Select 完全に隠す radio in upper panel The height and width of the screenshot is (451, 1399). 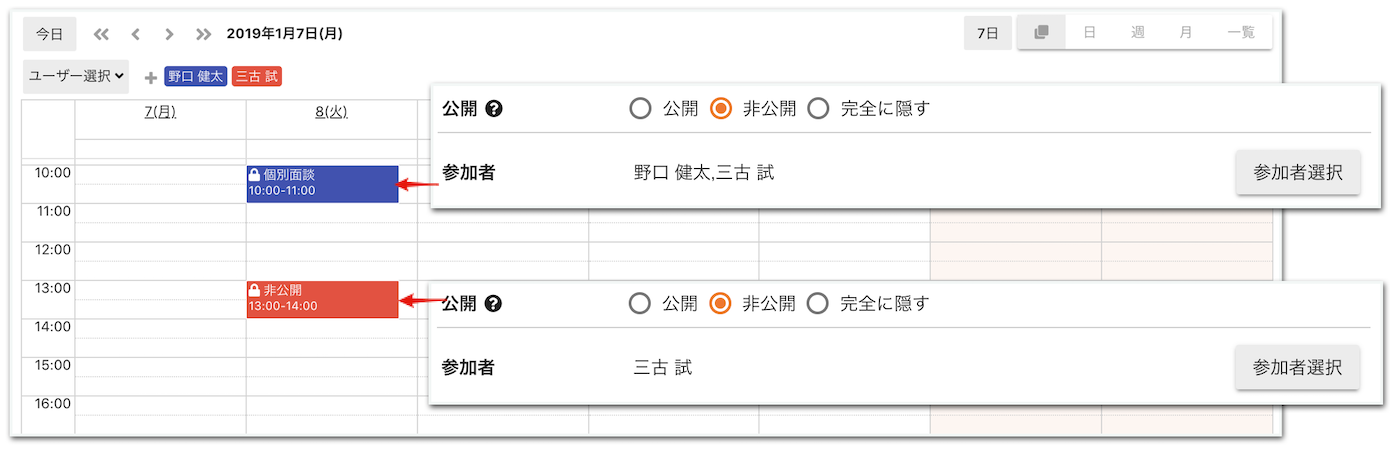tap(818, 109)
